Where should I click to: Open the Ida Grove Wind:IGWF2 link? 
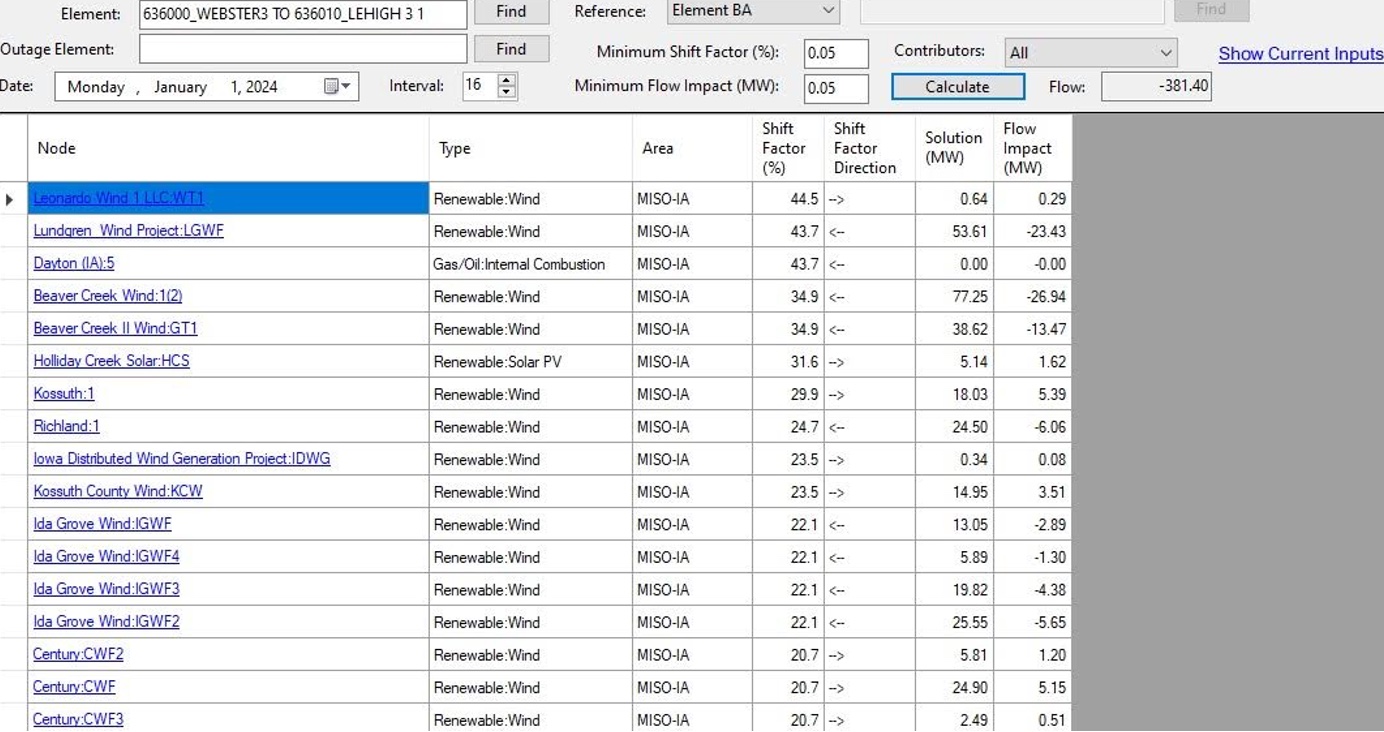(x=106, y=622)
